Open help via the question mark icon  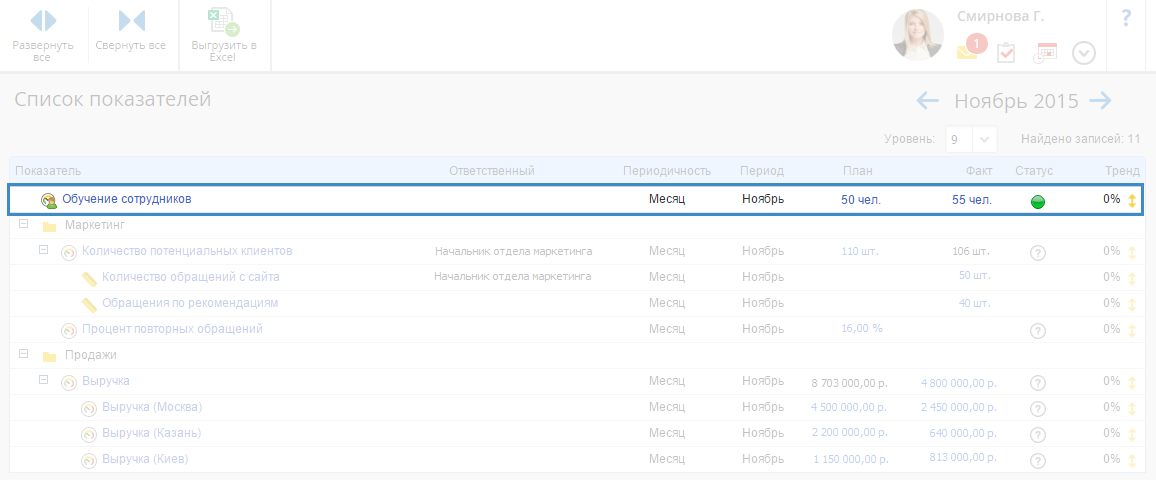click(1126, 18)
